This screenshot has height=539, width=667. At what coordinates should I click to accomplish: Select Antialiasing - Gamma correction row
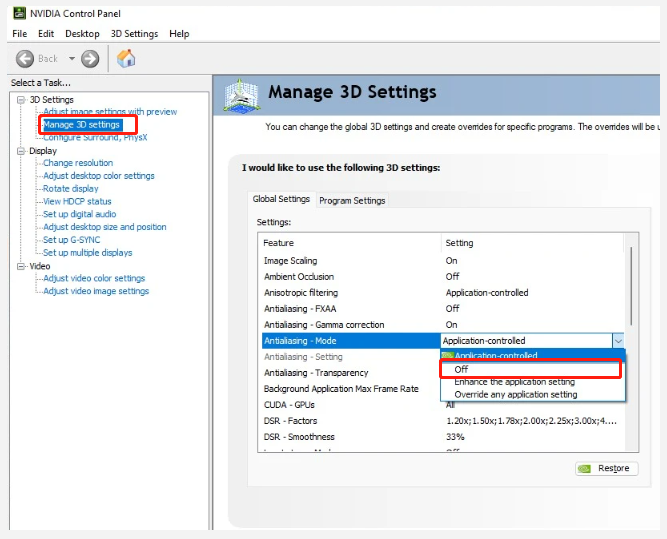point(442,325)
